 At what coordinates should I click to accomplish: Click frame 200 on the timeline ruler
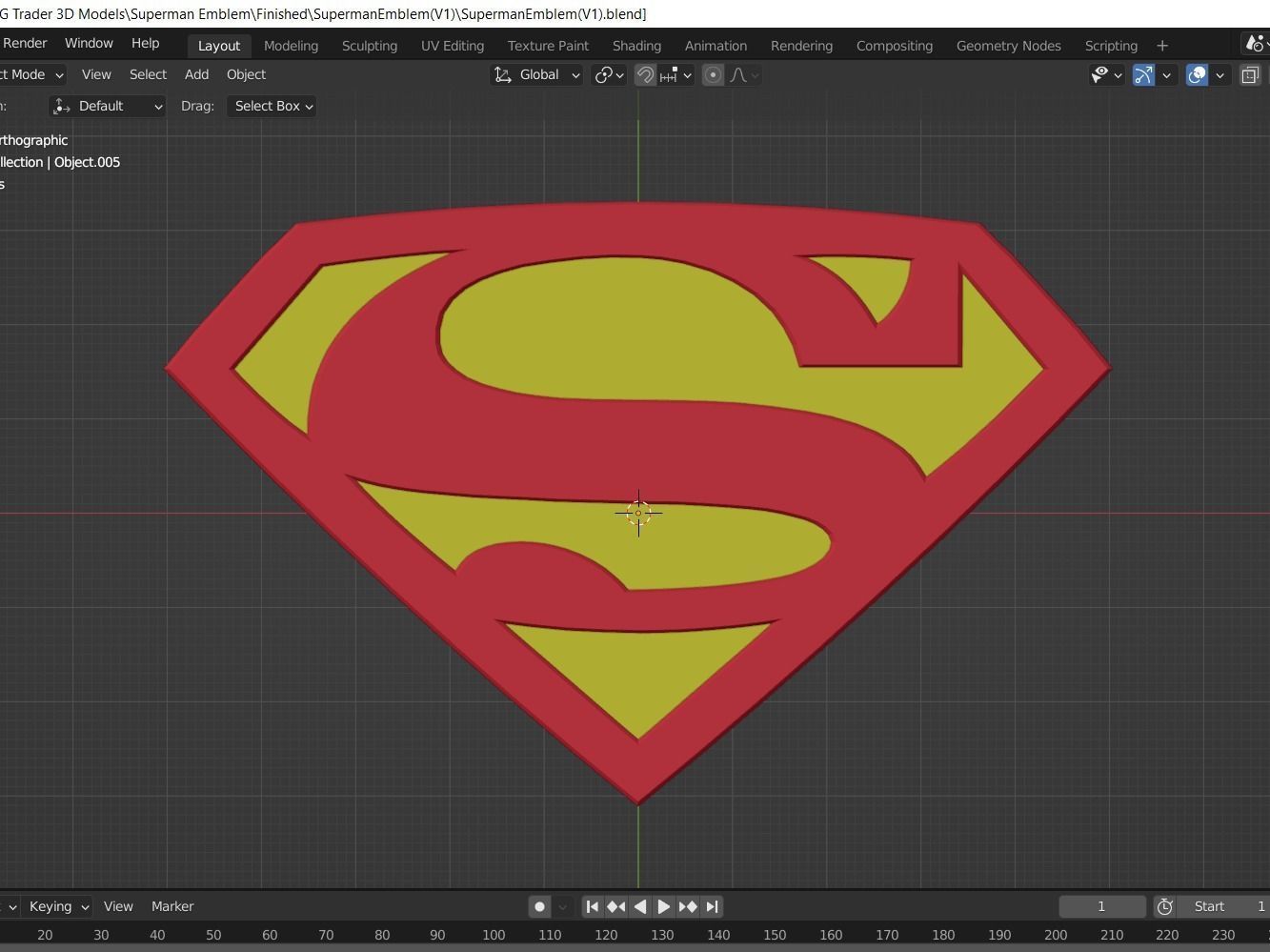click(1056, 935)
